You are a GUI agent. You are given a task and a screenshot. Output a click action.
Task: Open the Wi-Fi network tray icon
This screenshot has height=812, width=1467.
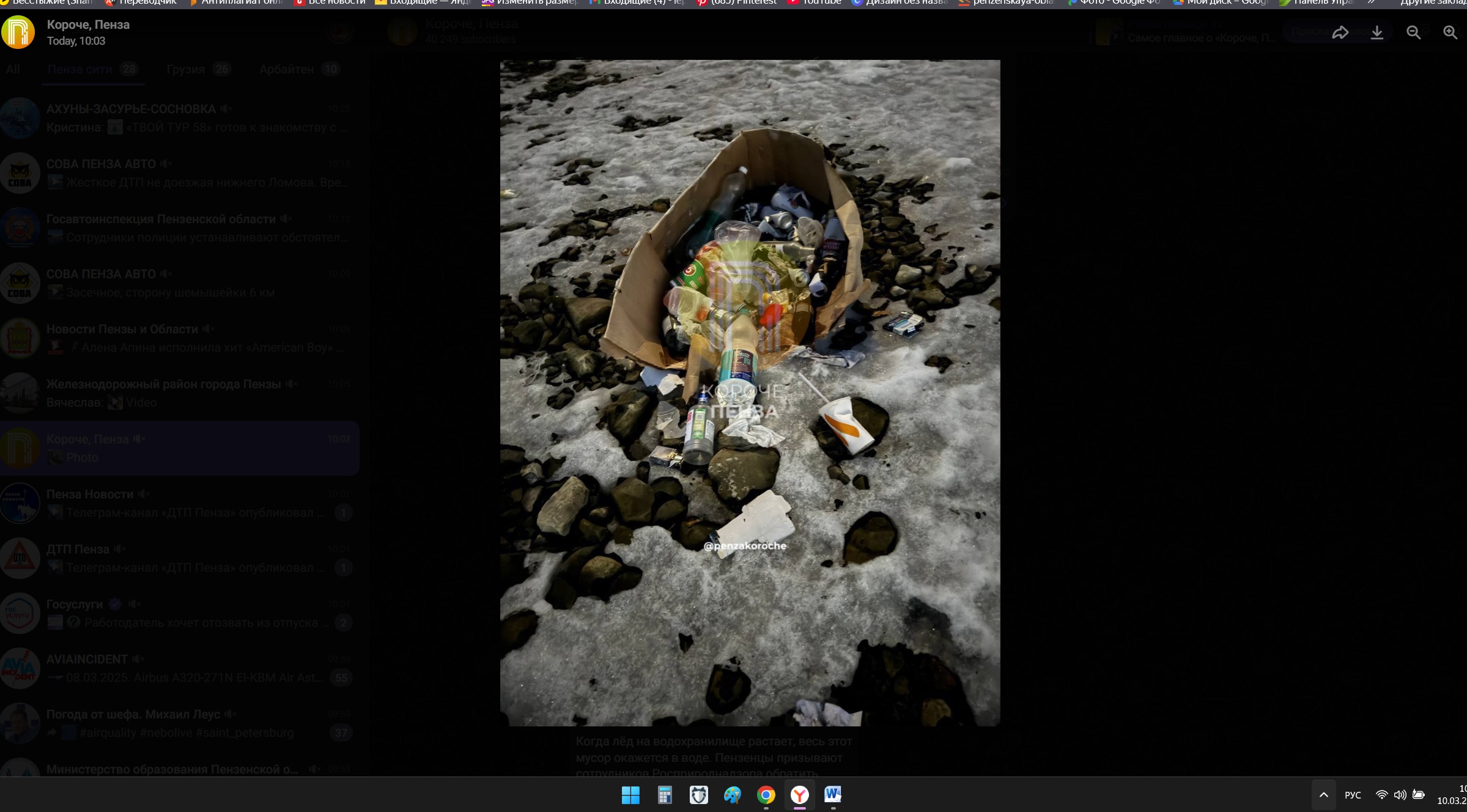pos(1381,795)
